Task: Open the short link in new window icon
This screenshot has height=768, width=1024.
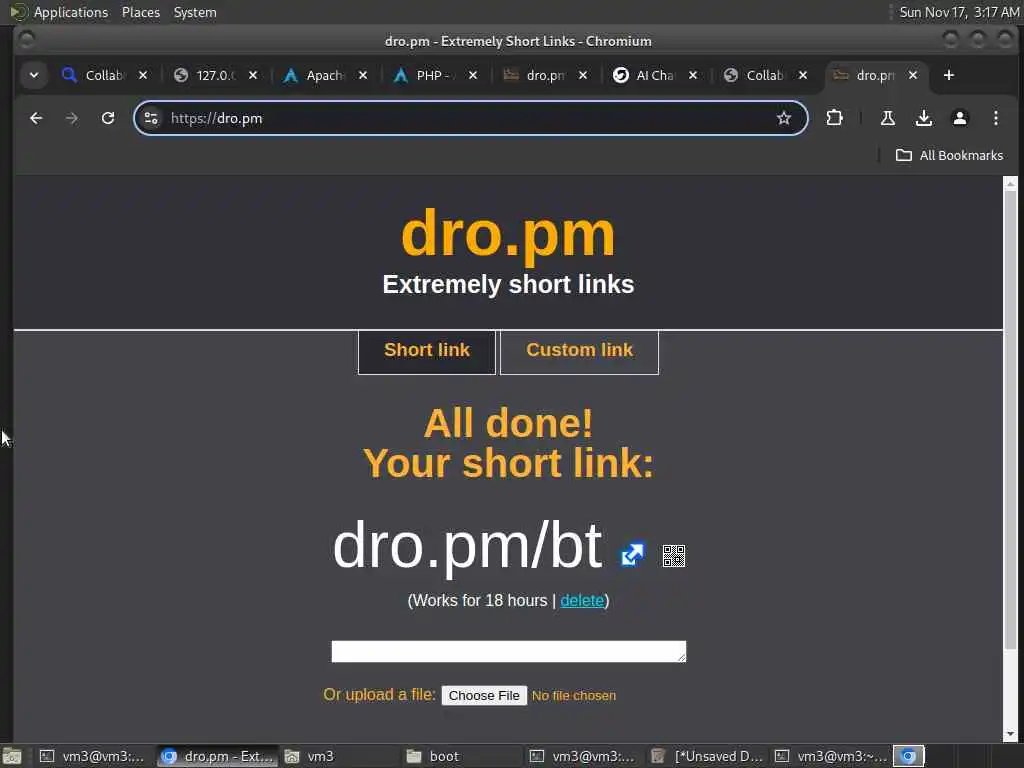Action: (632, 554)
